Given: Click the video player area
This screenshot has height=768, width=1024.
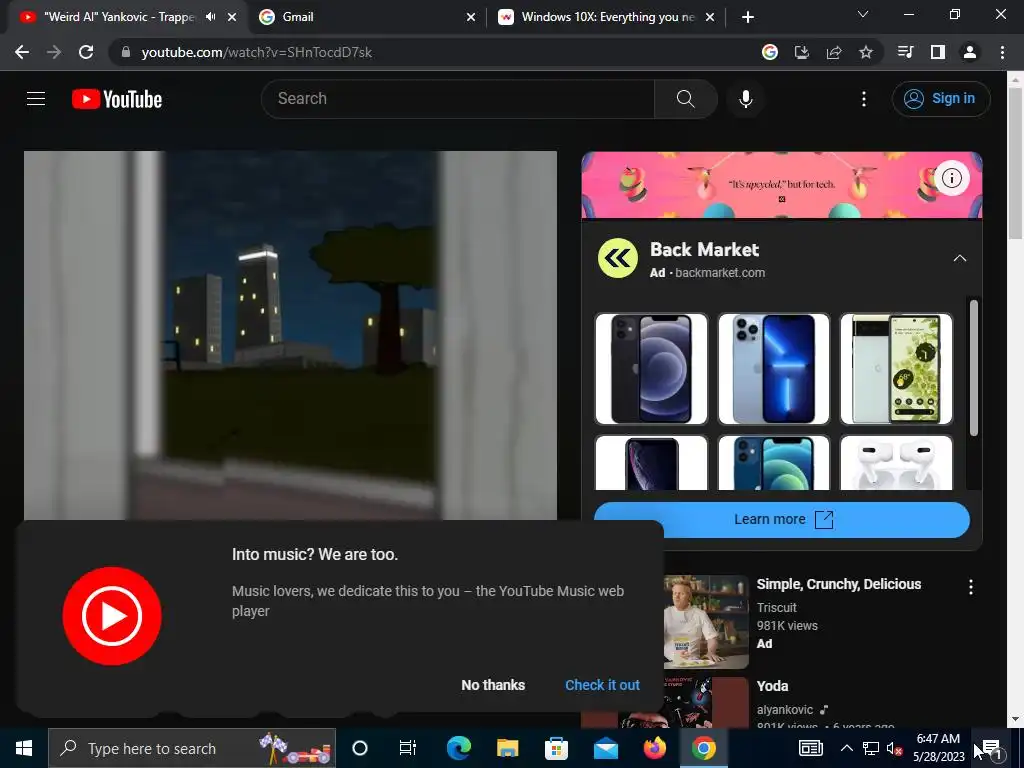Looking at the screenshot, I should (x=291, y=335).
